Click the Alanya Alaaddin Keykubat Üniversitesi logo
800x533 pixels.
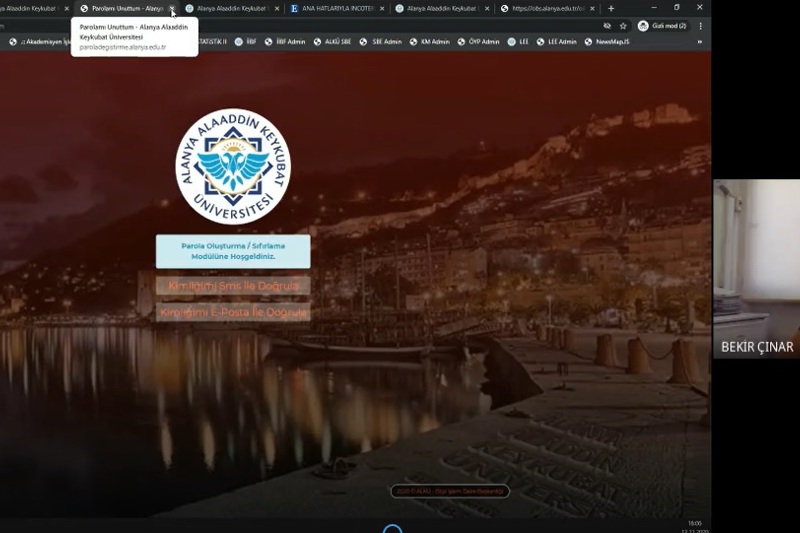pos(233,166)
